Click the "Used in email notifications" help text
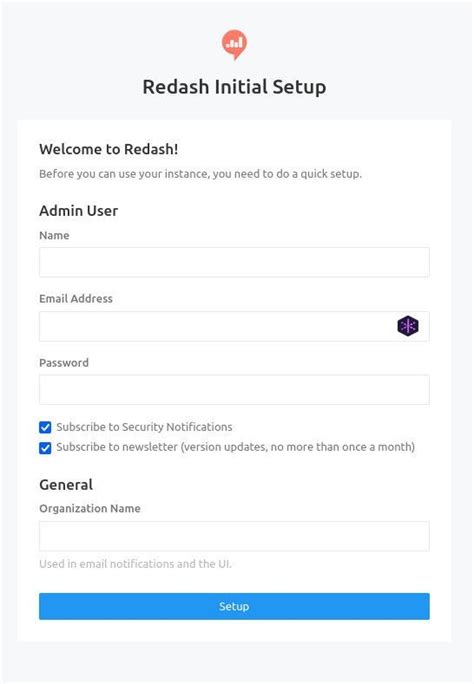Screen dimensions: 474x684 135,564
